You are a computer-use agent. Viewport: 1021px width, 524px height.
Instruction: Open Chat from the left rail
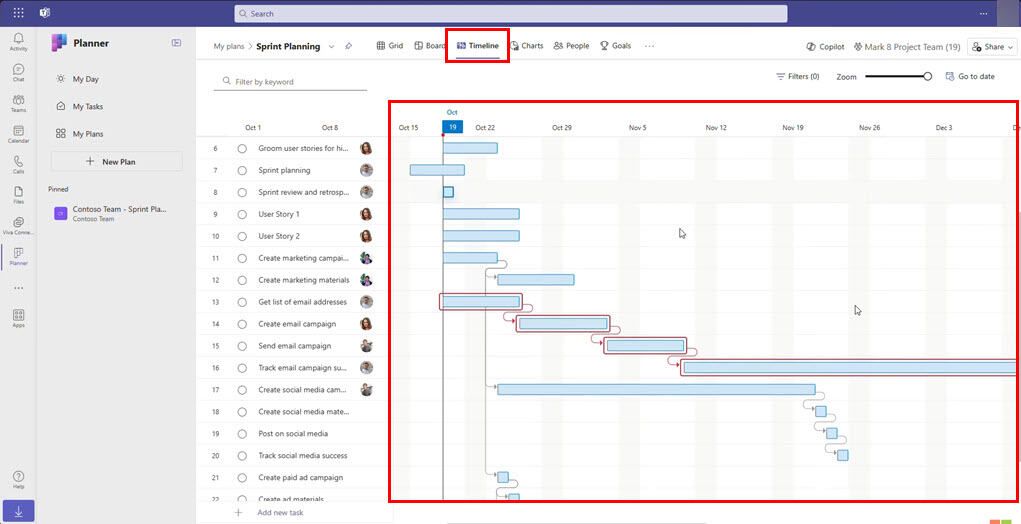18,72
